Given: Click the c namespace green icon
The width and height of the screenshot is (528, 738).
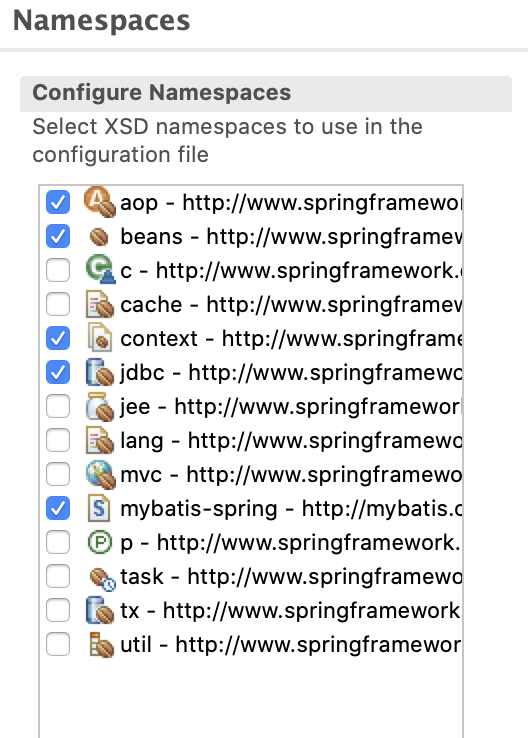Looking at the screenshot, I should pos(100,270).
